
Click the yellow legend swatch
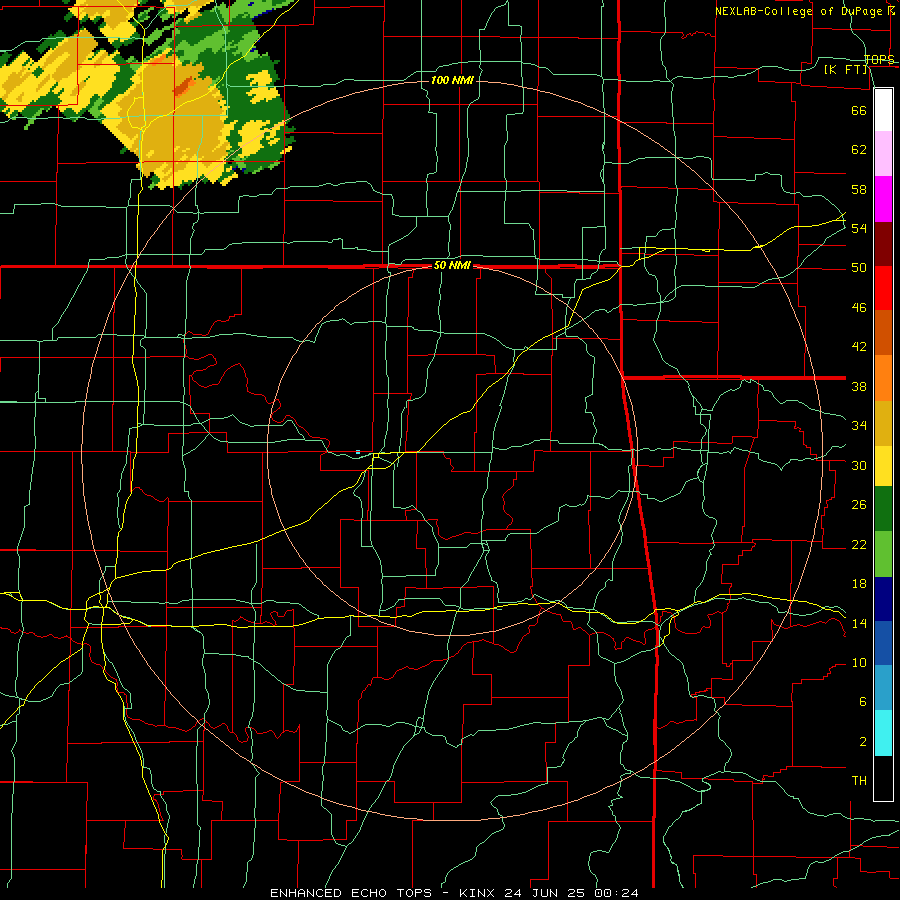883,466
